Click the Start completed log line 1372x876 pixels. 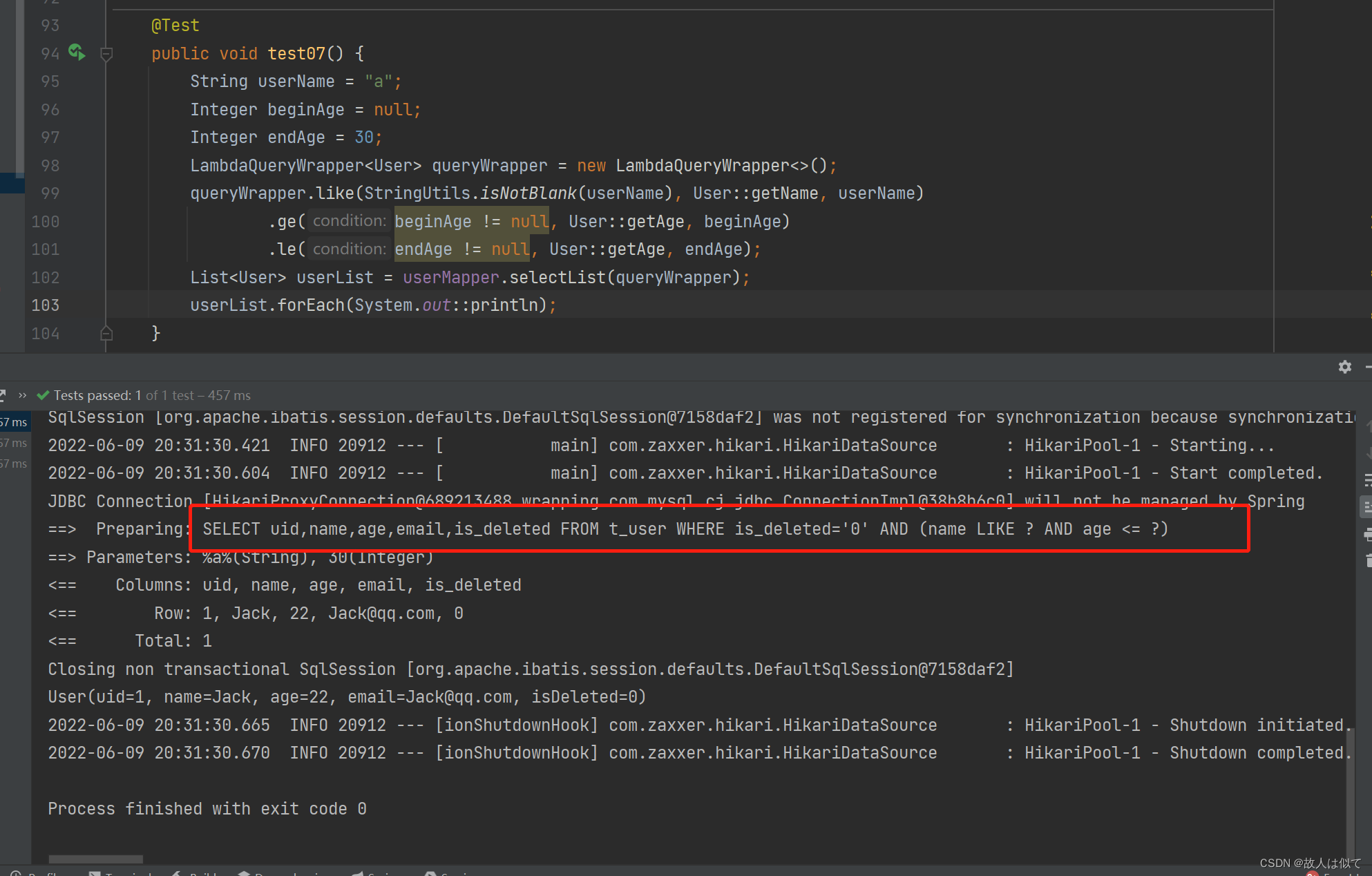685,473
